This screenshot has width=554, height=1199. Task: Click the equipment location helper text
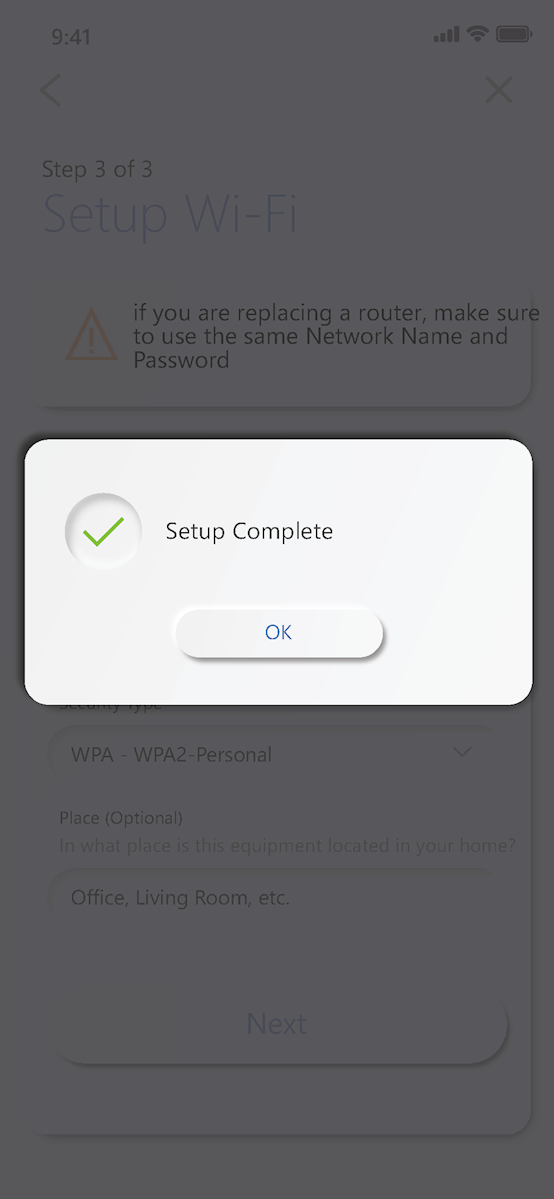[x=288, y=846]
